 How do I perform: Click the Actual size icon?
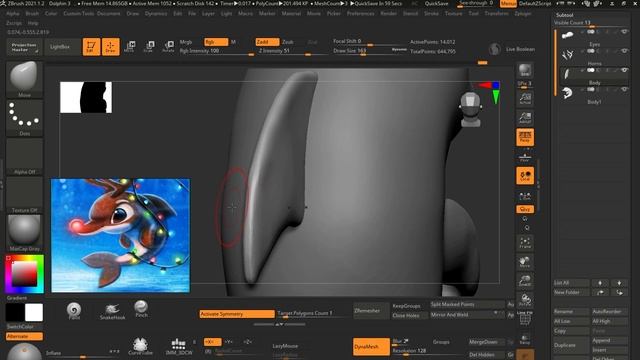point(525,99)
